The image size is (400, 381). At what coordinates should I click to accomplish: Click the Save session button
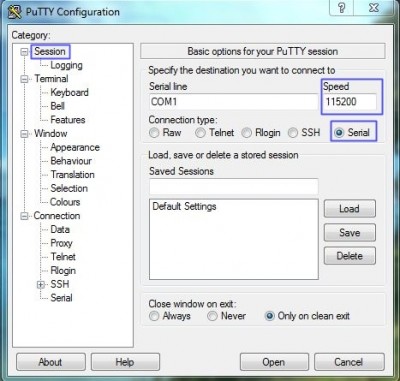[350, 232]
